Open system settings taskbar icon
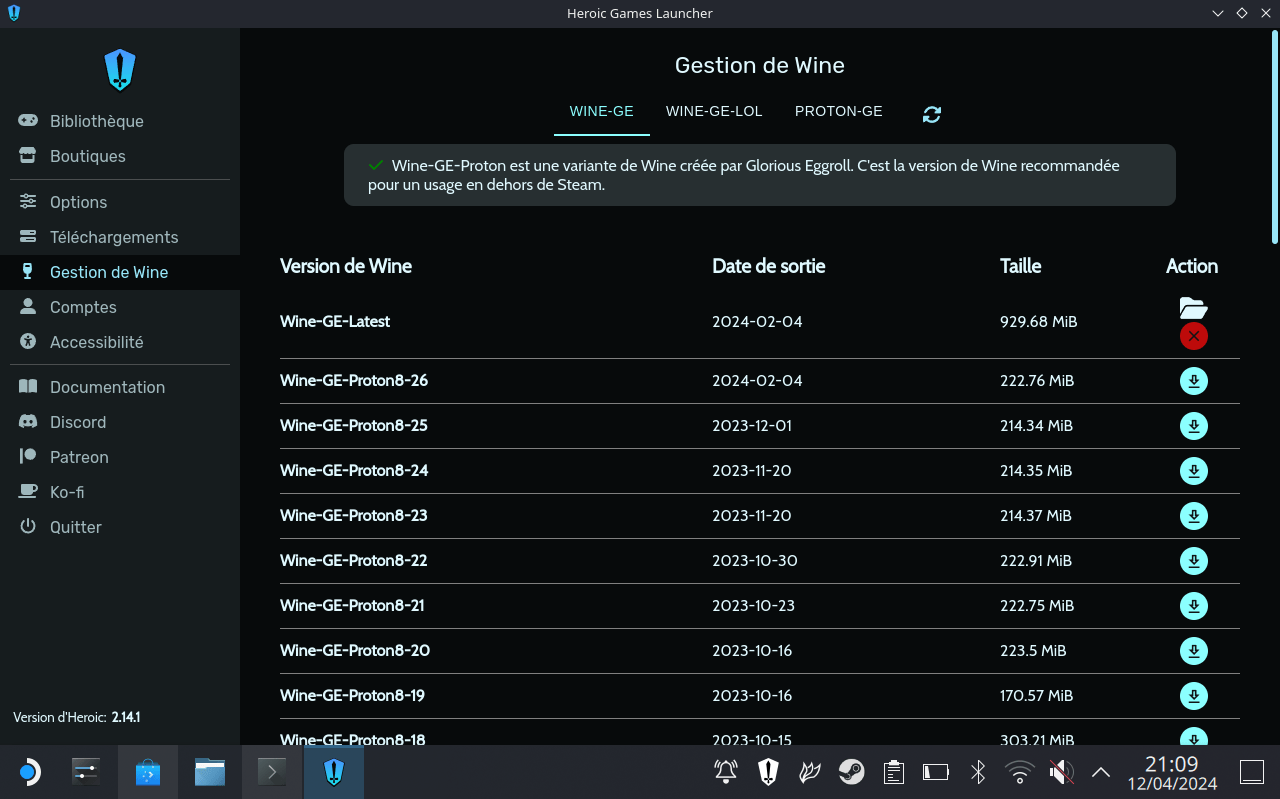The width and height of the screenshot is (1280, 799). pos(87,772)
